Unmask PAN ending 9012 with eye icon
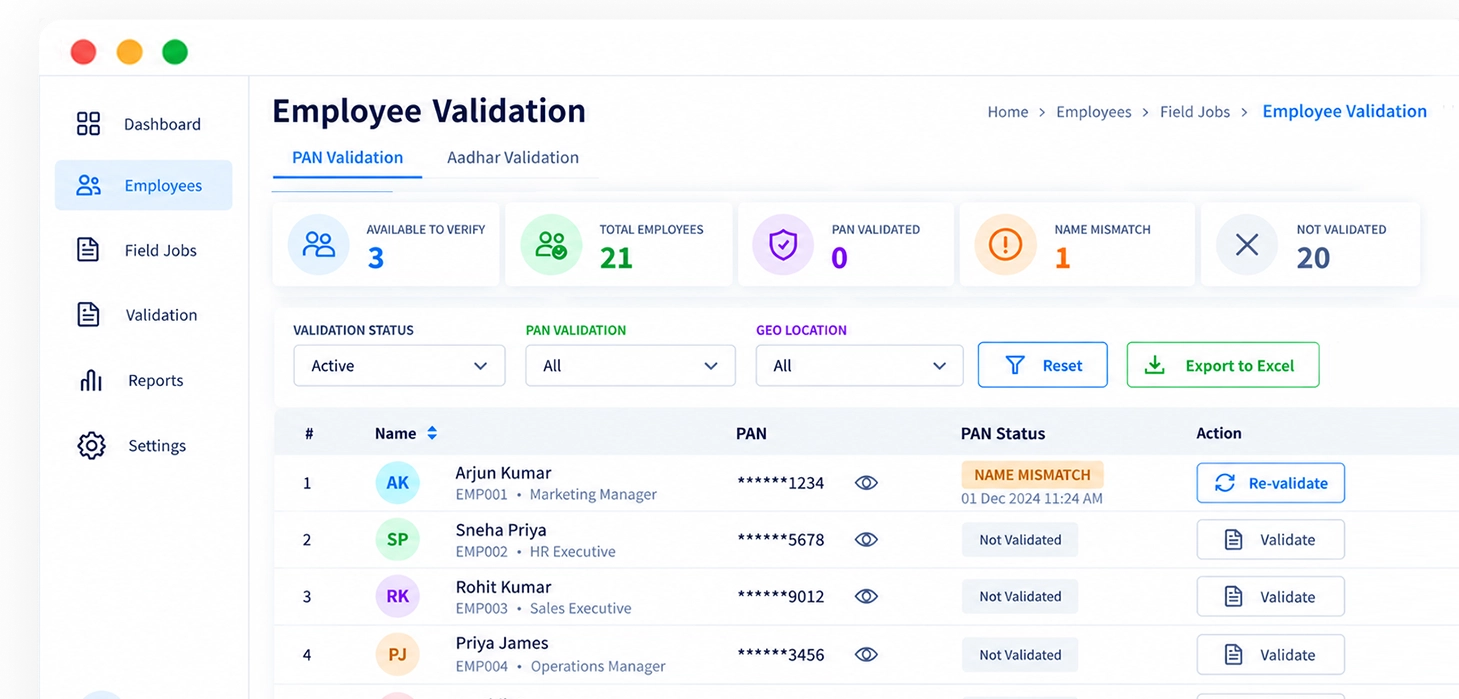Image resolution: width=1459 pixels, height=699 pixels. 866,597
